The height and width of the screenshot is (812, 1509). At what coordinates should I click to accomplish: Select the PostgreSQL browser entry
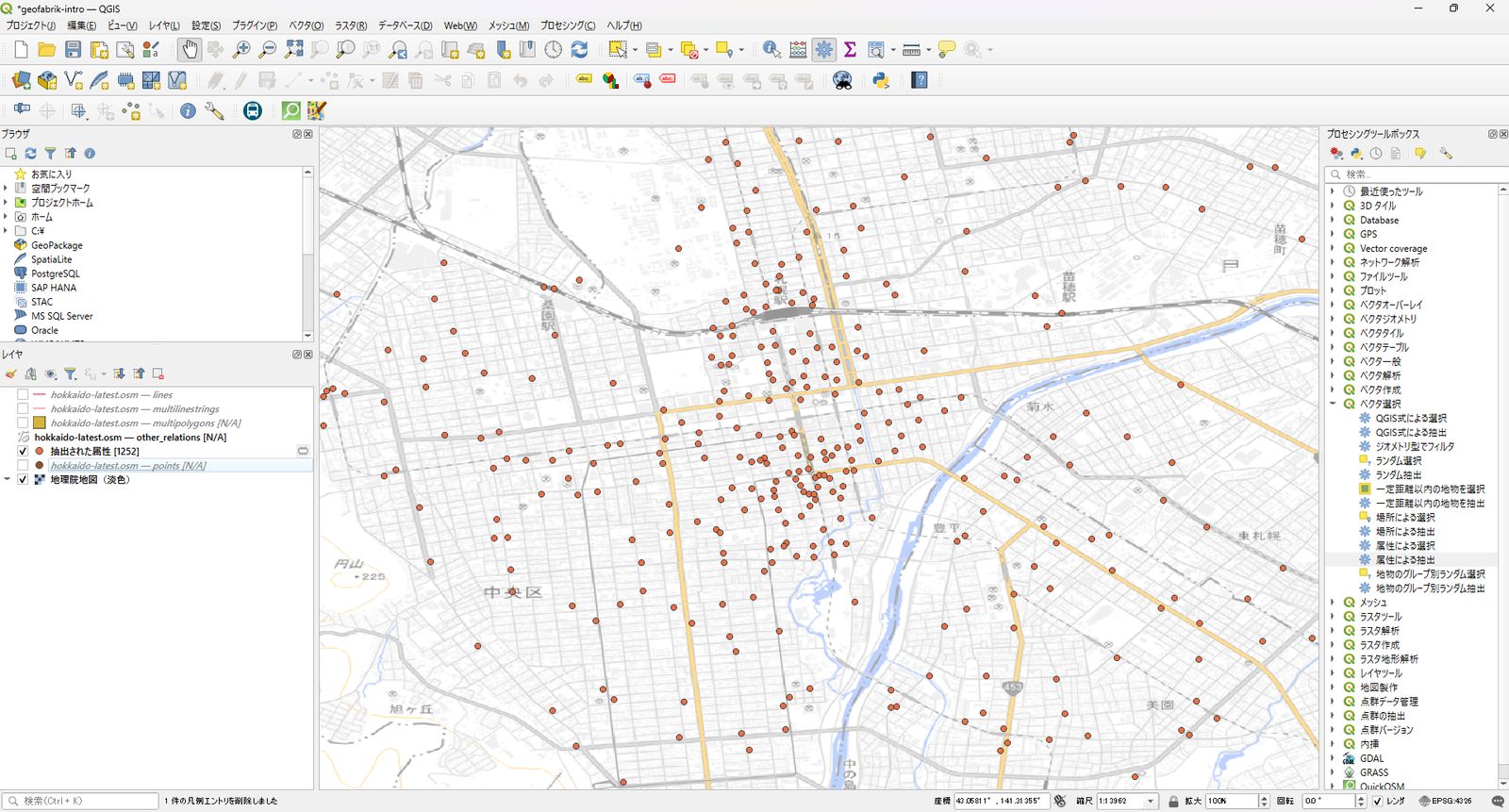click(55, 273)
